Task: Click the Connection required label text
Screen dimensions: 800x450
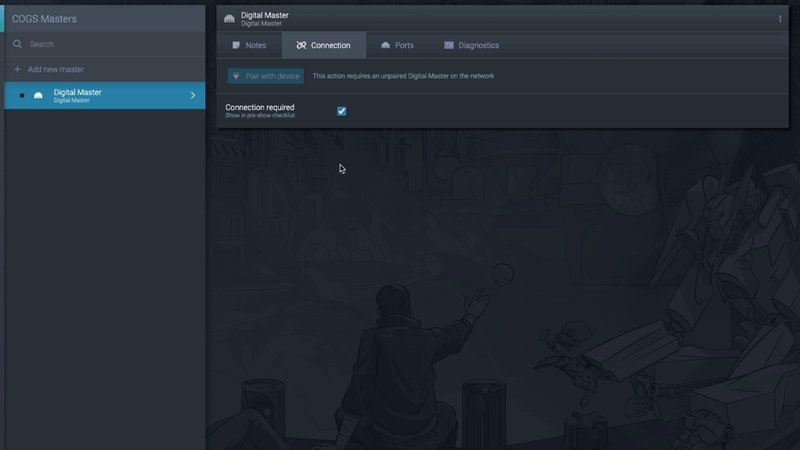Action: [260, 107]
